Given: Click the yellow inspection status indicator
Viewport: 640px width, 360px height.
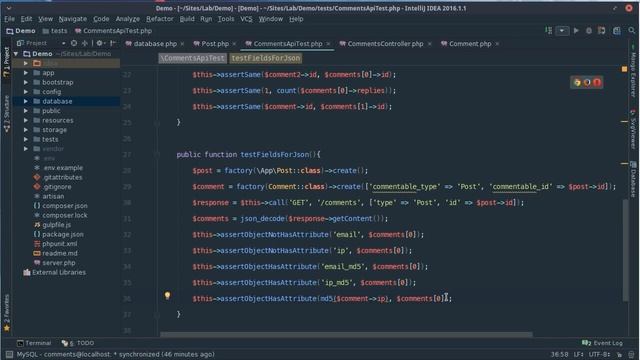Looking at the screenshot, I should click(624, 69).
